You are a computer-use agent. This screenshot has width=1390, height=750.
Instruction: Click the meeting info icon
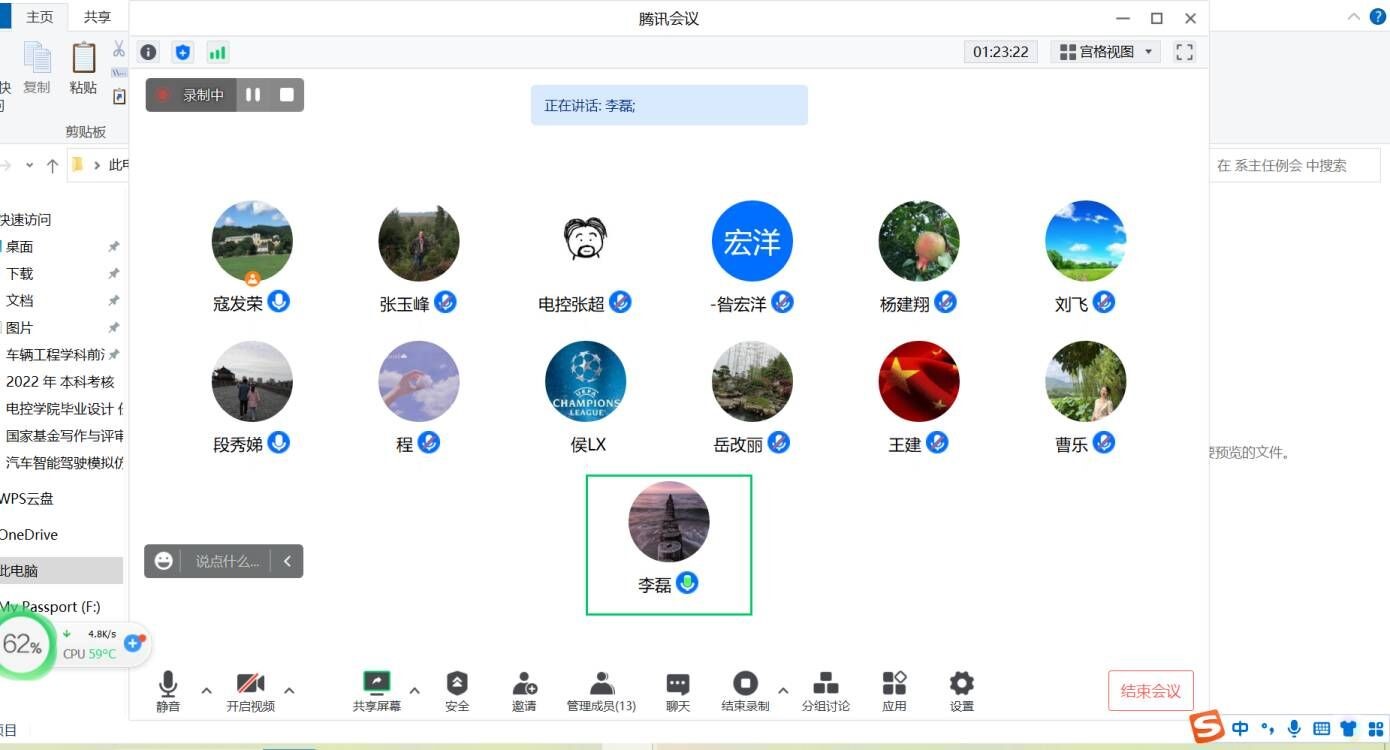click(x=148, y=52)
